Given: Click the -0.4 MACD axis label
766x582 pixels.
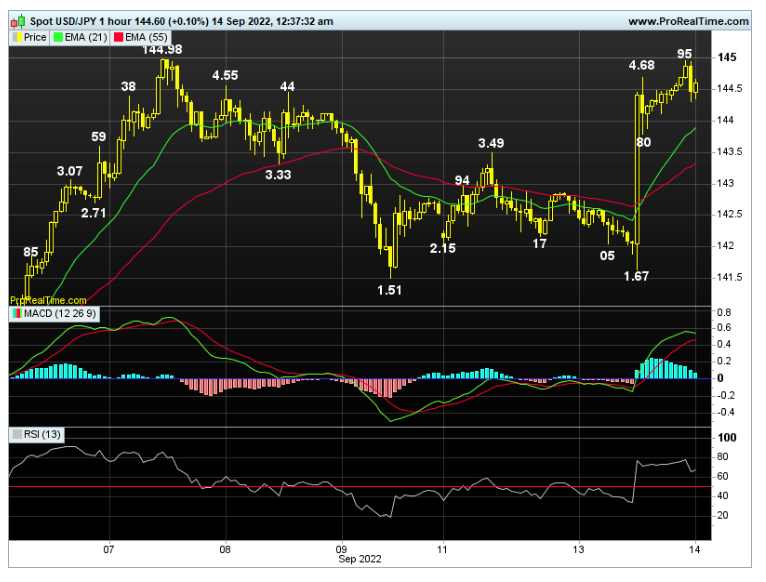Looking at the screenshot, I should pyautogui.click(x=723, y=412).
